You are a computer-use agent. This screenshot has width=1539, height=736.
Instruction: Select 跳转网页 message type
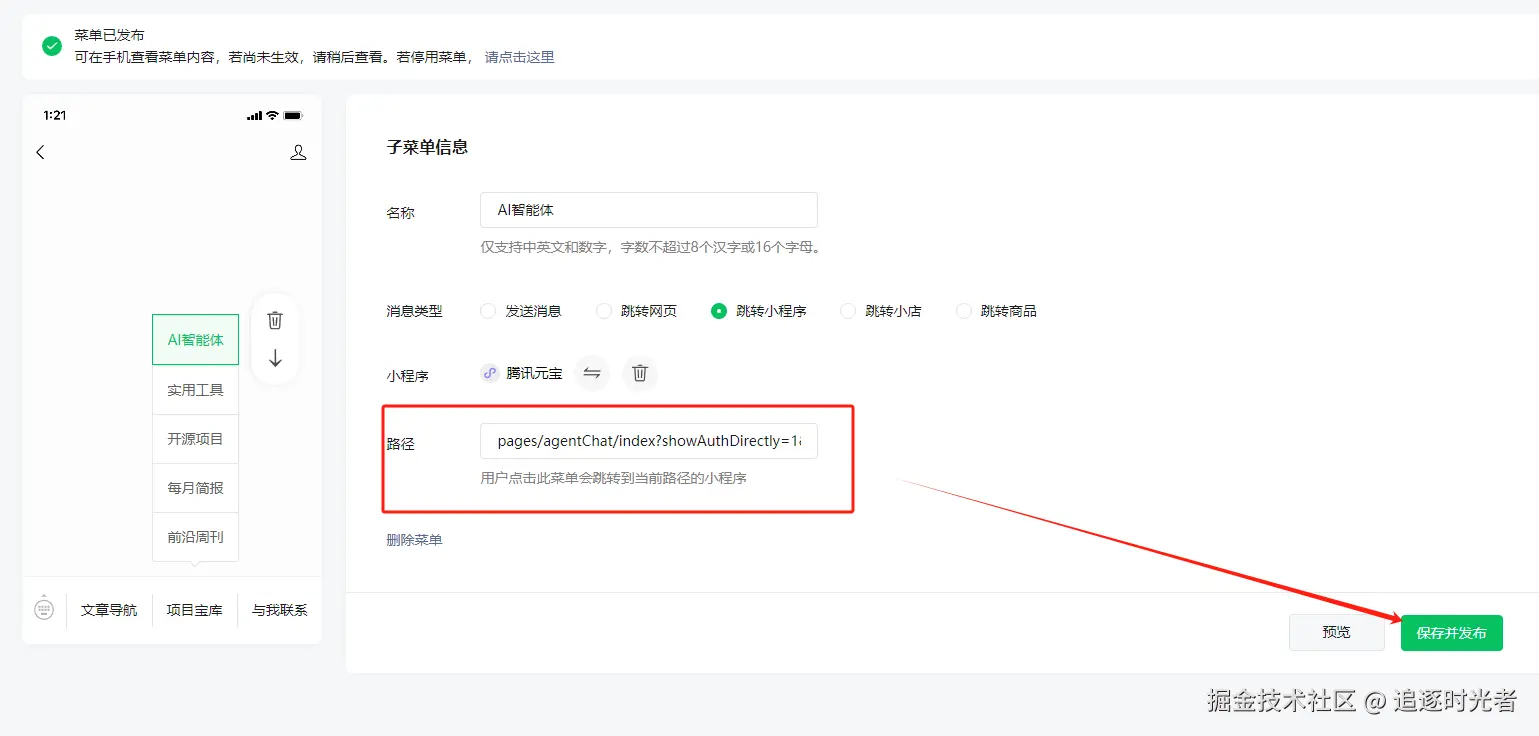coord(604,311)
